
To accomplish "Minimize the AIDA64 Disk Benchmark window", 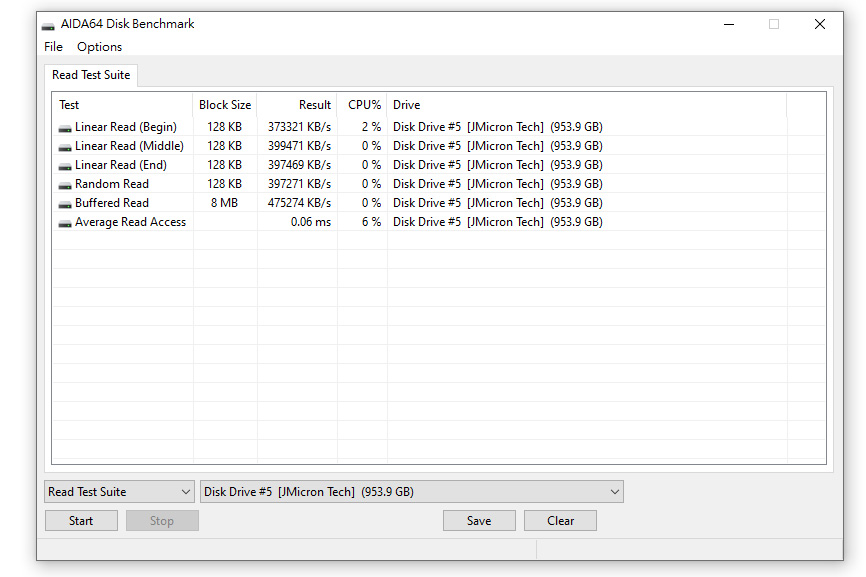I will point(729,24).
